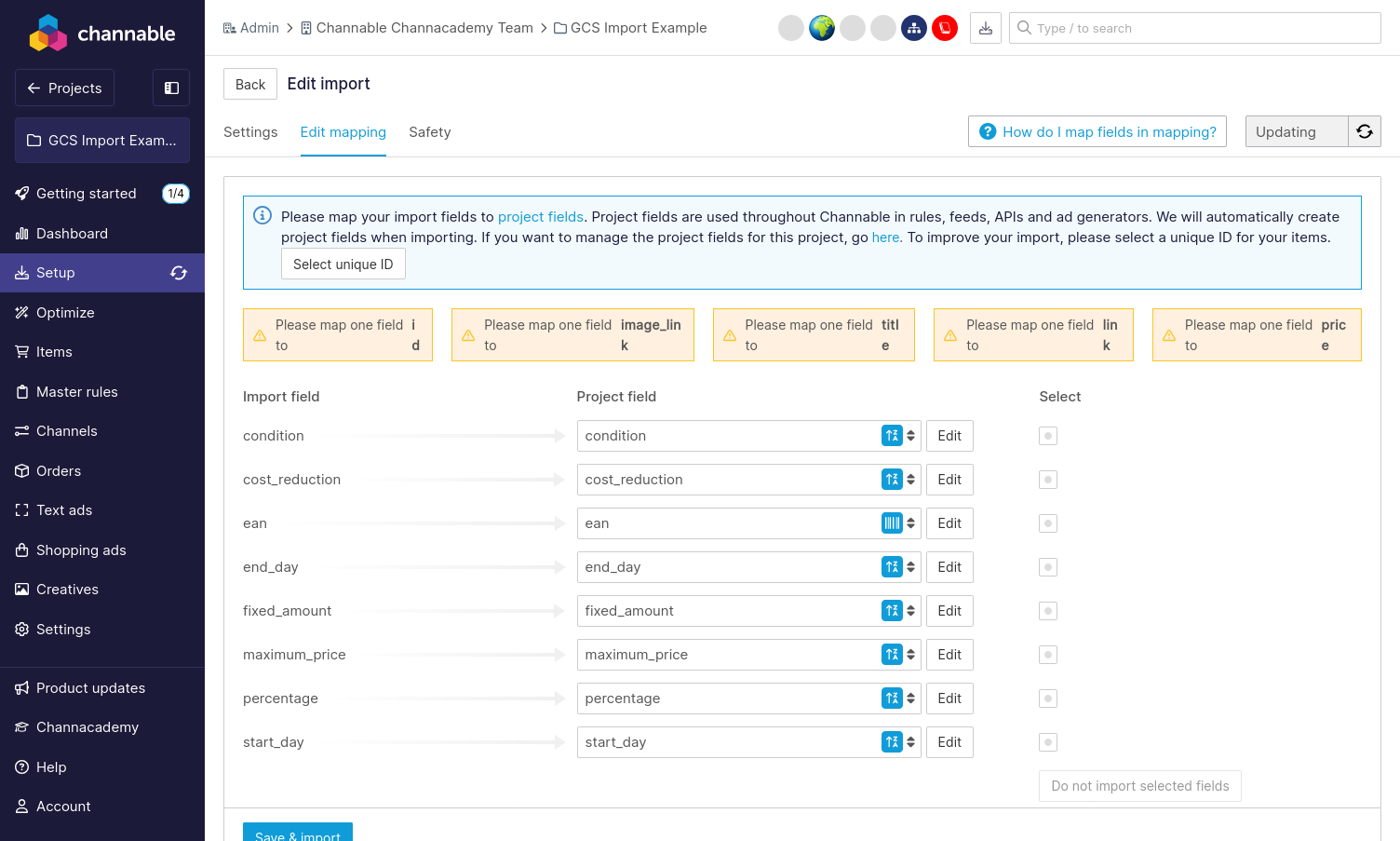This screenshot has height=841, width=1400.
Task: Click the dark blue organization avatar icon
Action: 914,28
